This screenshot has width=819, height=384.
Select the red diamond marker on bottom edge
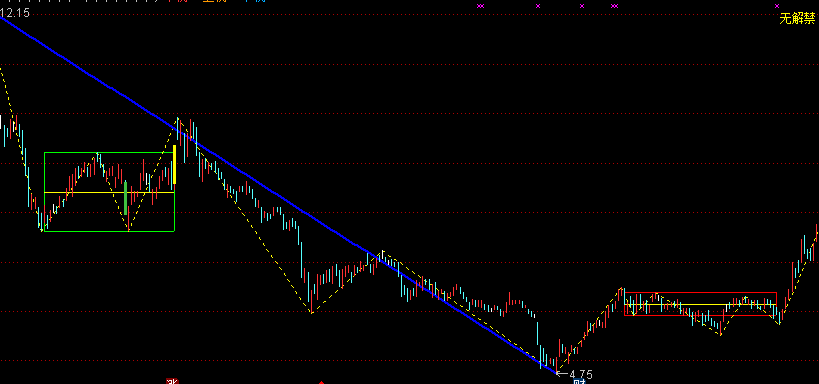coord(322,382)
